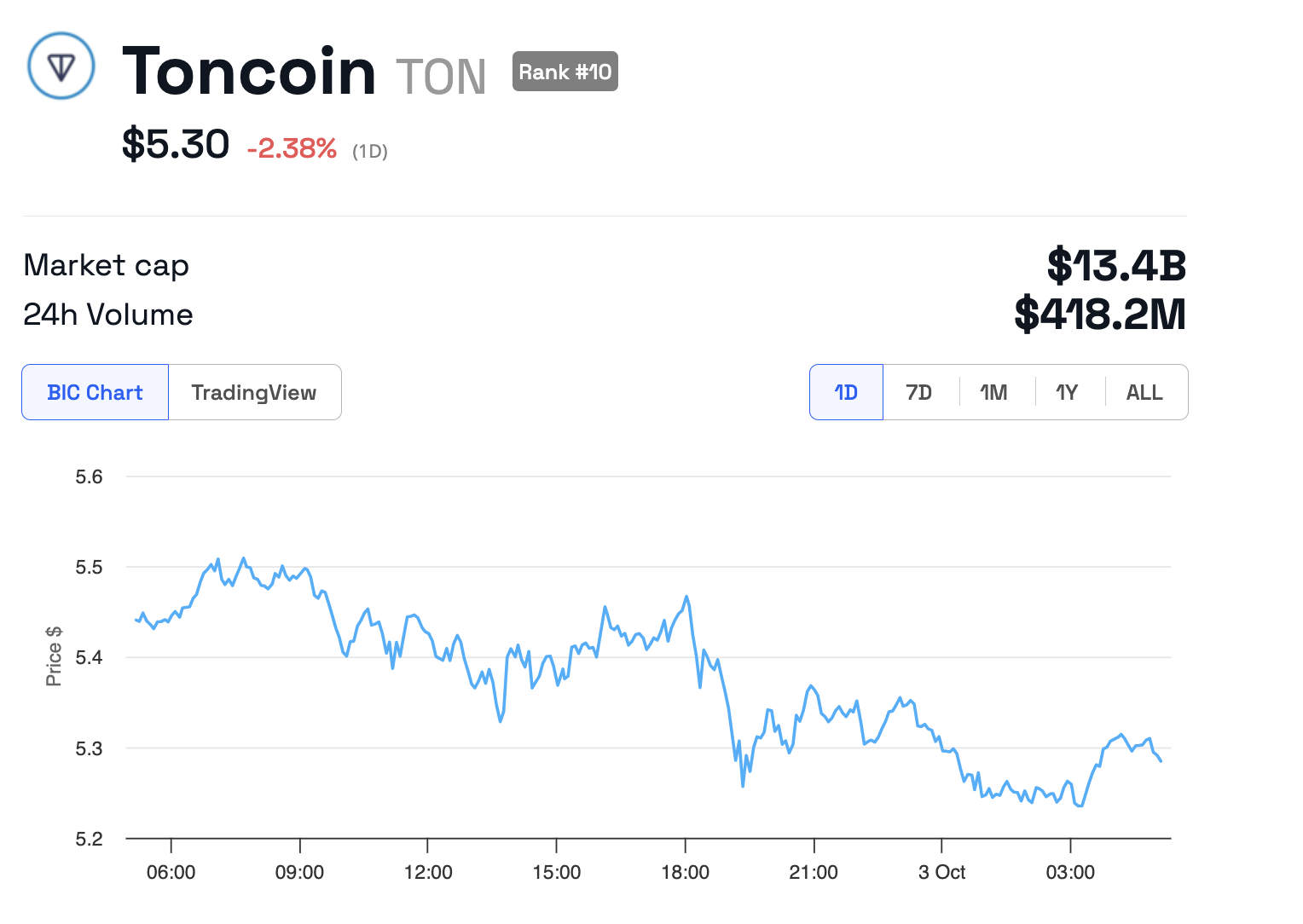The image size is (1303, 924).
Task: Click the Market cap label
Action: click(x=107, y=265)
